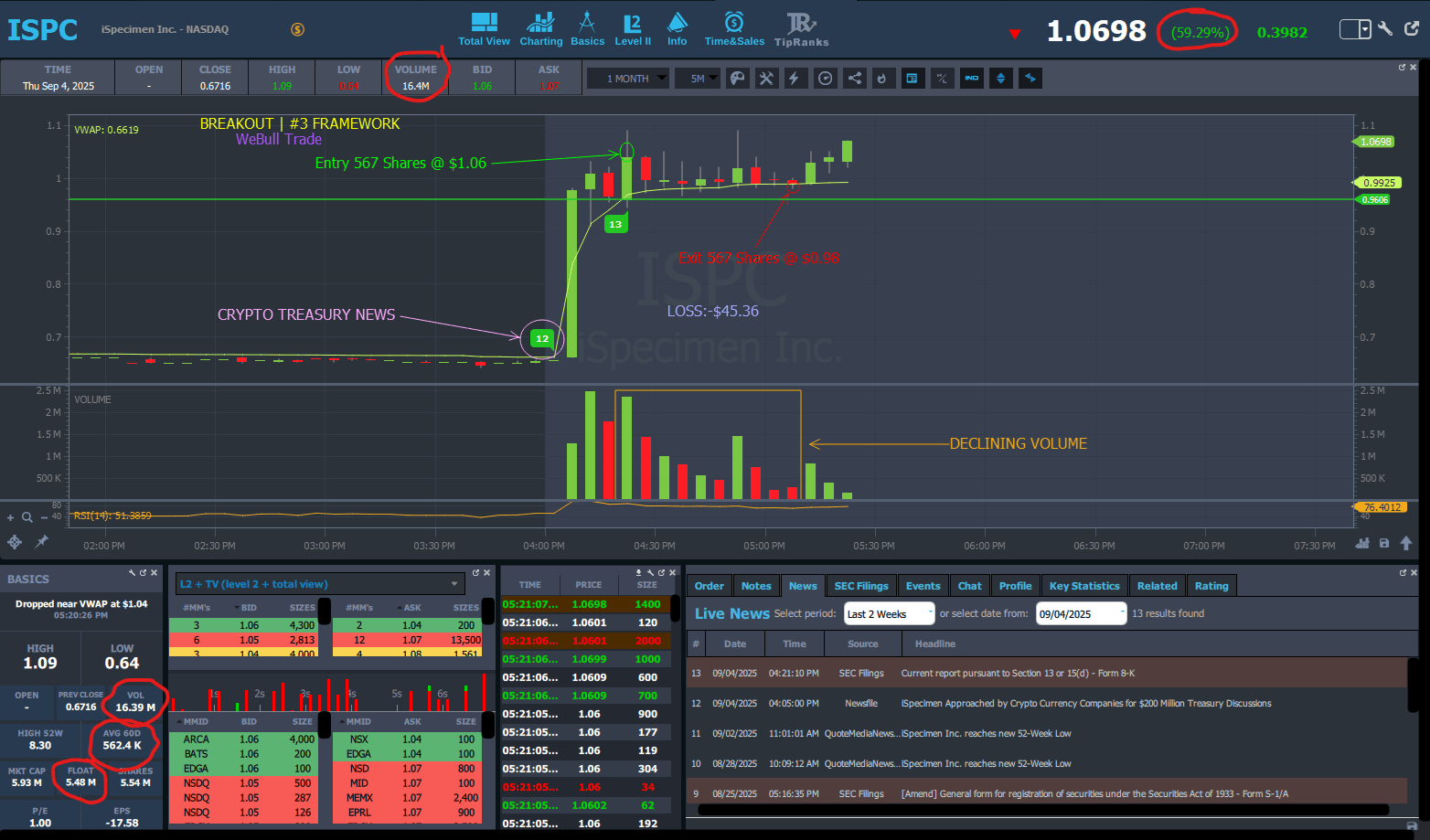Share the chart via share icon
Image resolution: width=1430 pixels, height=840 pixels.
[854, 79]
